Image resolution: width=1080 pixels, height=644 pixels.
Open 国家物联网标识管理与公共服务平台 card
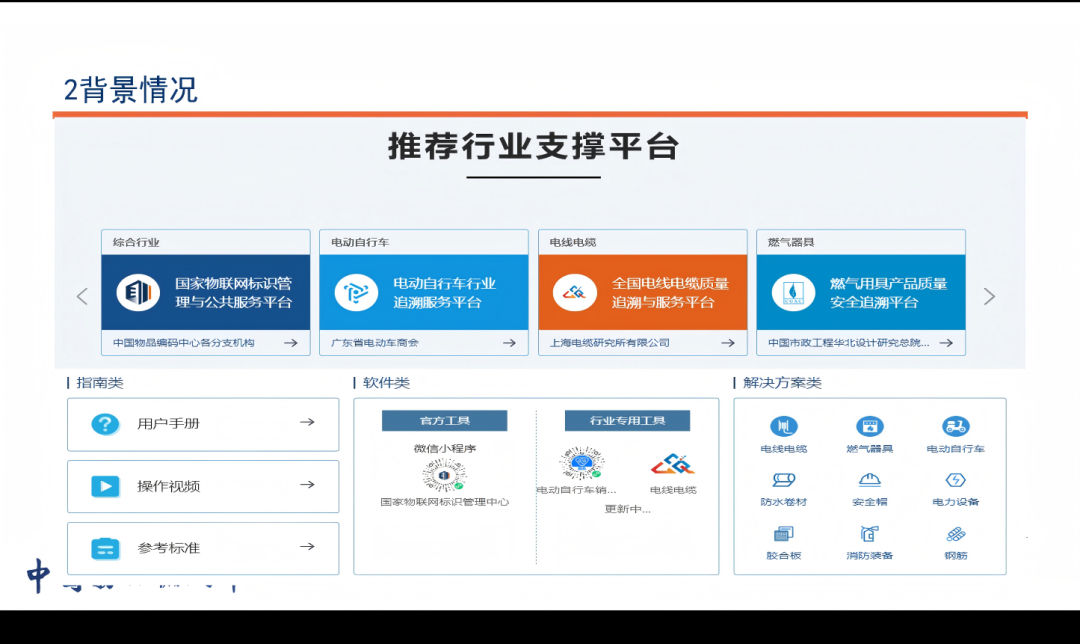tap(205, 292)
